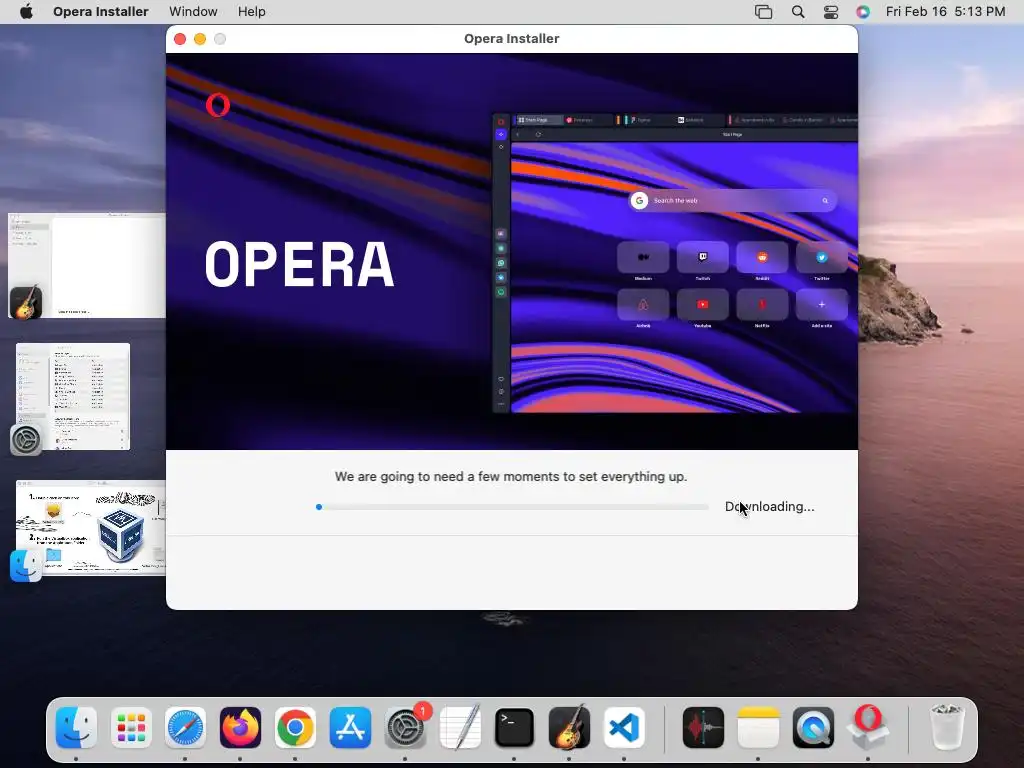Open Visual Studio Code from the Dock
The image size is (1024, 768).
click(x=624, y=728)
